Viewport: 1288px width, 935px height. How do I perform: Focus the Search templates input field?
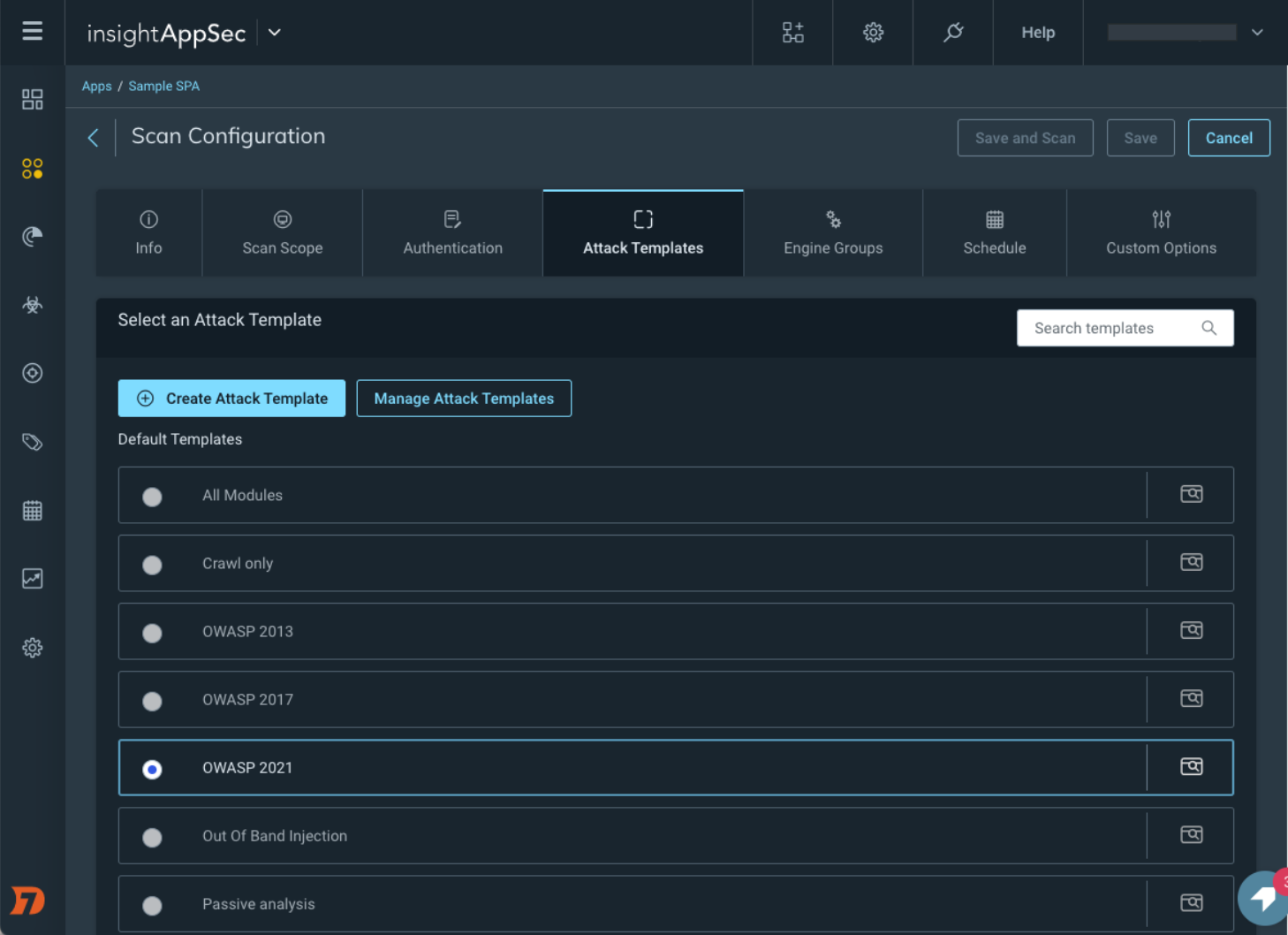(x=1125, y=328)
